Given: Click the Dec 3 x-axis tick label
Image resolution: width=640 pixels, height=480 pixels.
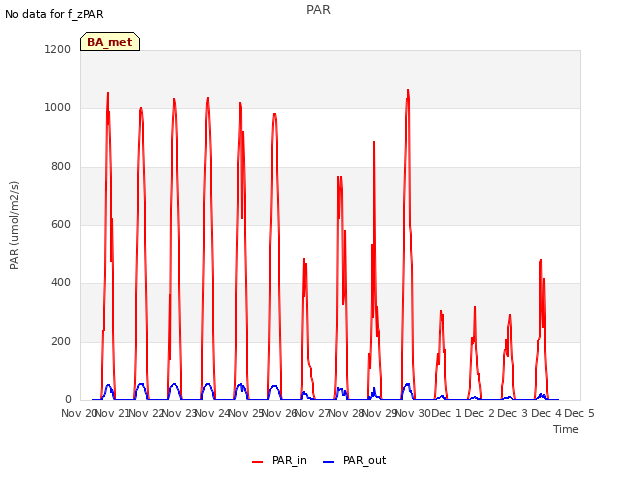Looking at the screenshot, I should point(513,413).
